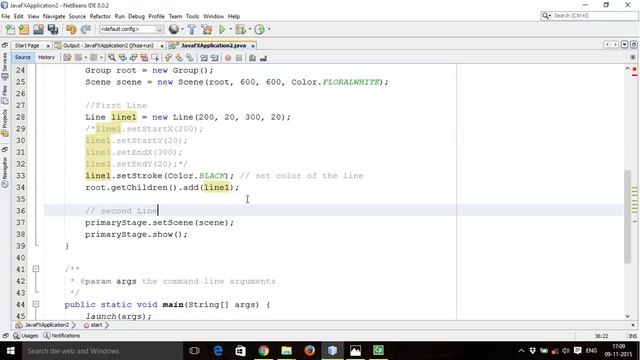
Task: Open the Run Project dropdown arrow
Action: [x=230, y=29]
